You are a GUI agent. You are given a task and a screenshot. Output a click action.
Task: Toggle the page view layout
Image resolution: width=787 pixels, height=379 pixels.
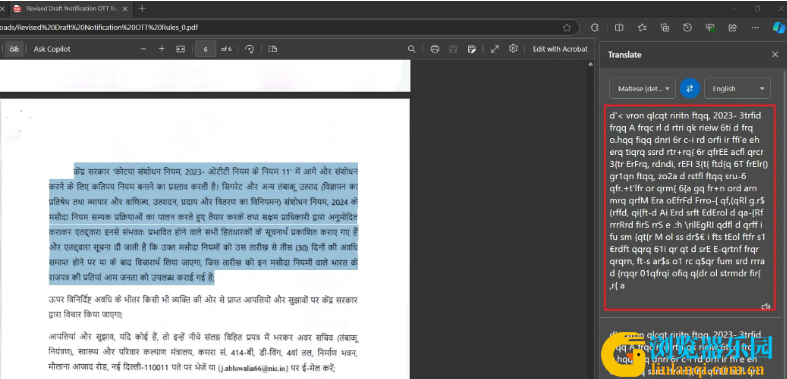click(x=273, y=49)
